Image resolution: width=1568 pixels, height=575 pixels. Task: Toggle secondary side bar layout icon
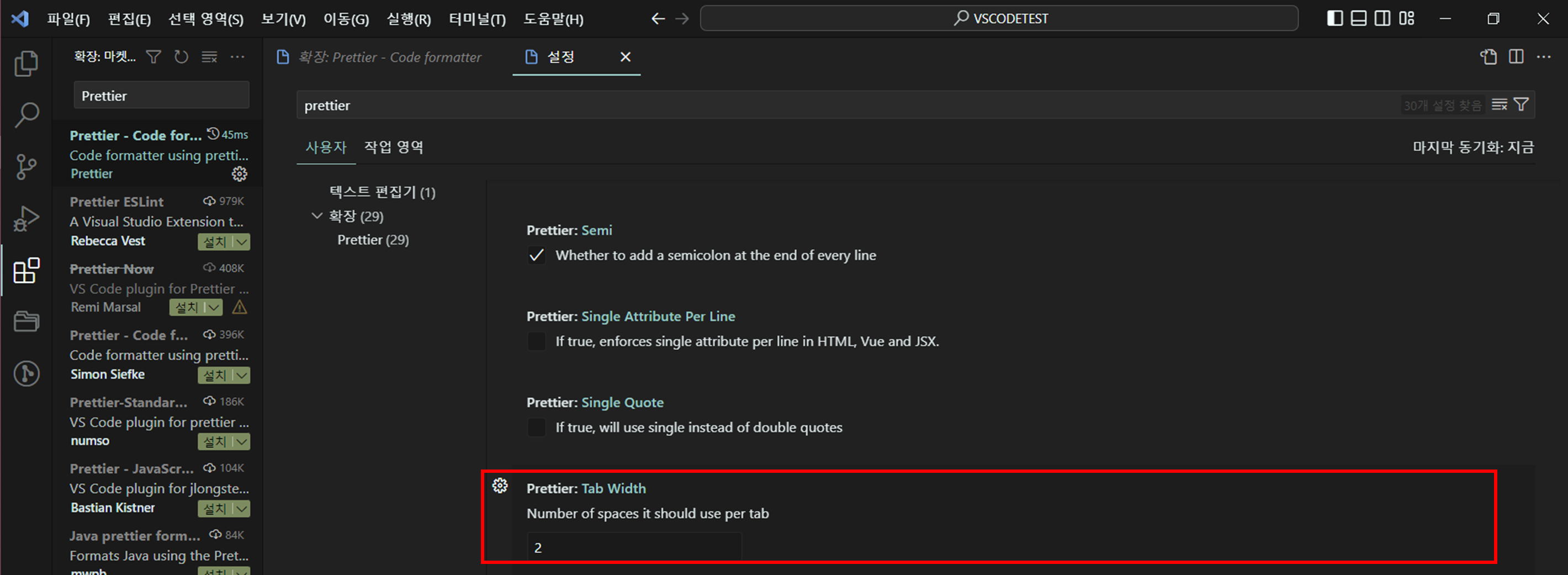point(1382,18)
